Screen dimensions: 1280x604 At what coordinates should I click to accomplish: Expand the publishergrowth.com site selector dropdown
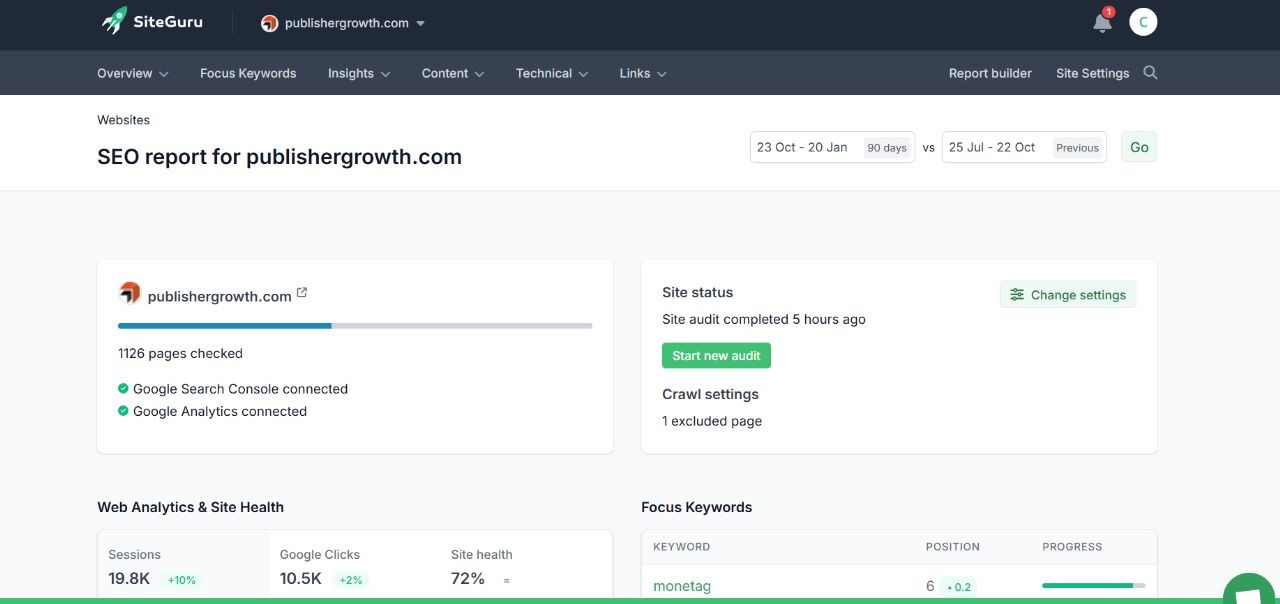[343, 23]
